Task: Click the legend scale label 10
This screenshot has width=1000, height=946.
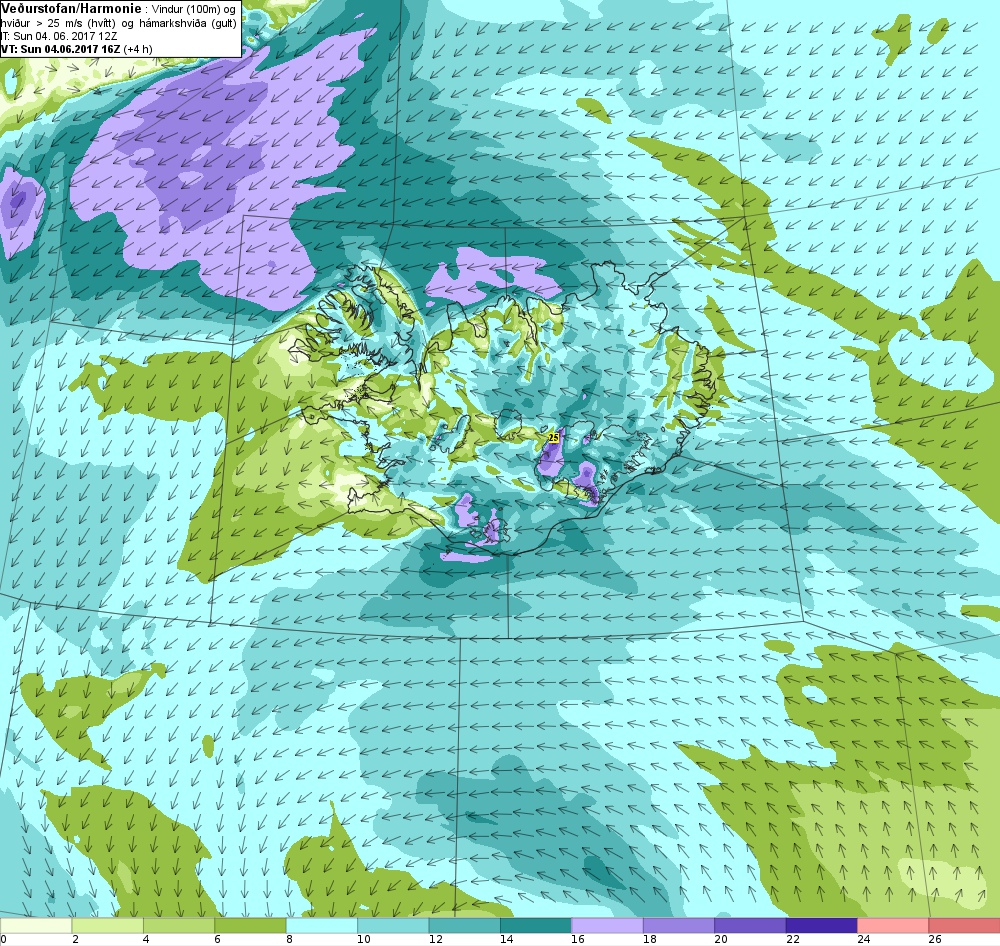Action: click(x=364, y=939)
